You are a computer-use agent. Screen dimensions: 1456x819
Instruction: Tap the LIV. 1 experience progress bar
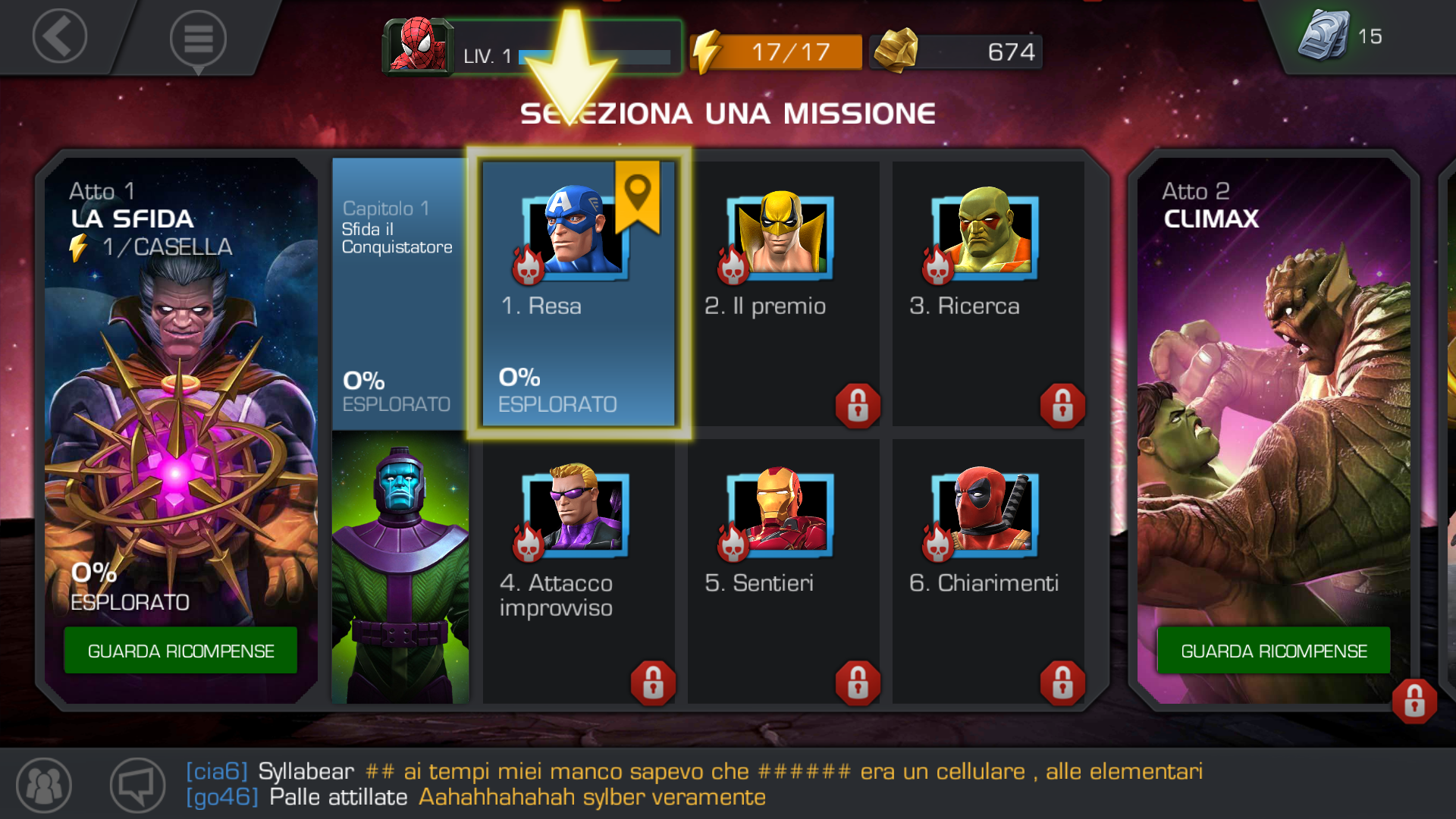pyautogui.click(x=595, y=57)
